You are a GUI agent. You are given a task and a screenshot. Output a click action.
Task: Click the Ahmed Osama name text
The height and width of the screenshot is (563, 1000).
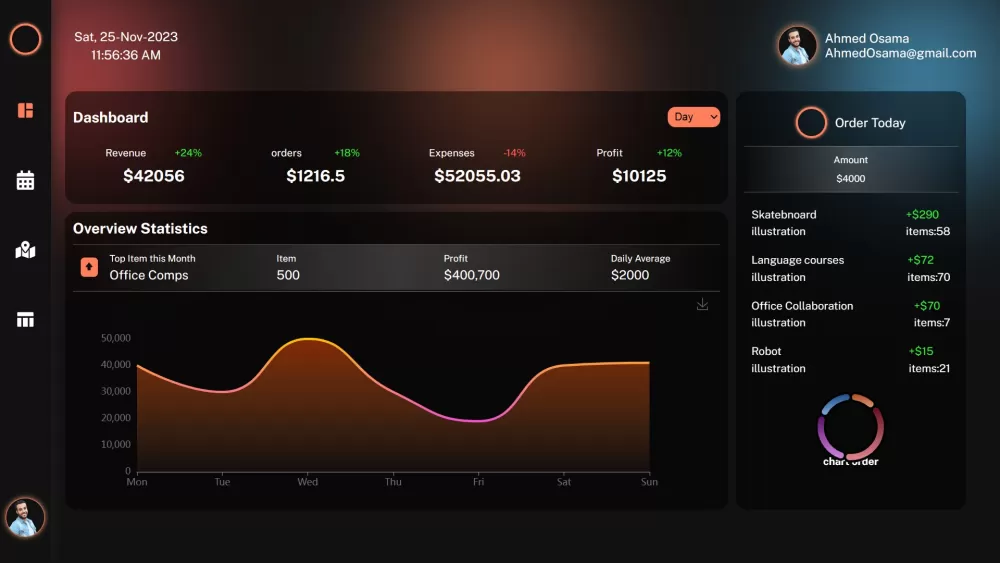pyautogui.click(x=867, y=38)
